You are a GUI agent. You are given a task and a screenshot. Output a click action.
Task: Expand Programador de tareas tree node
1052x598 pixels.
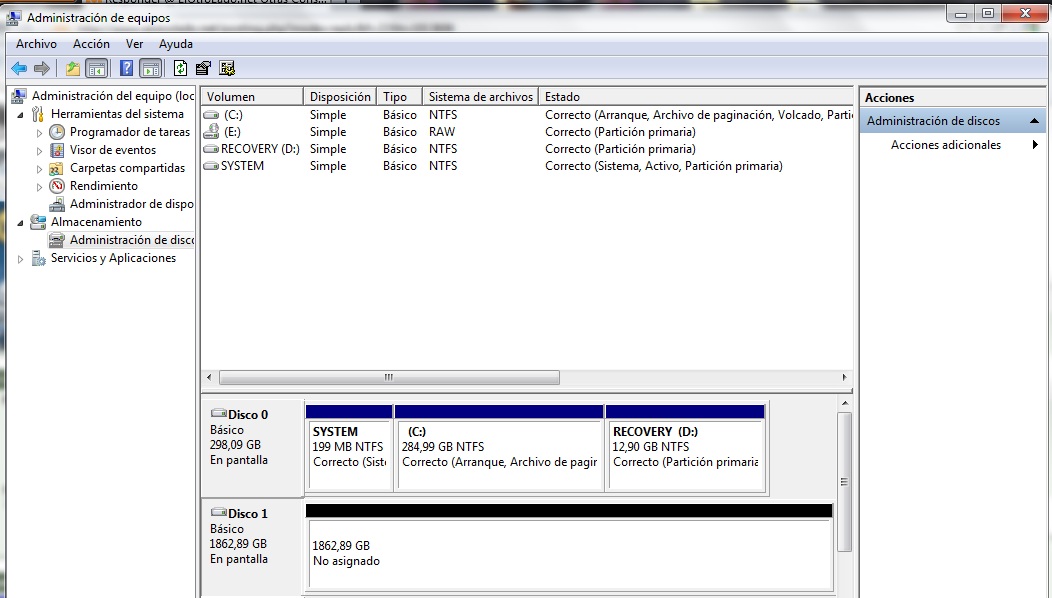(x=39, y=132)
